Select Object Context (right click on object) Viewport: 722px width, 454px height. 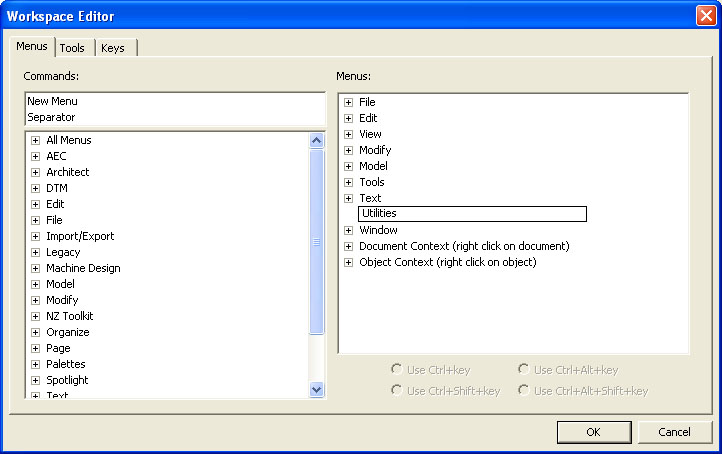(x=448, y=262)
